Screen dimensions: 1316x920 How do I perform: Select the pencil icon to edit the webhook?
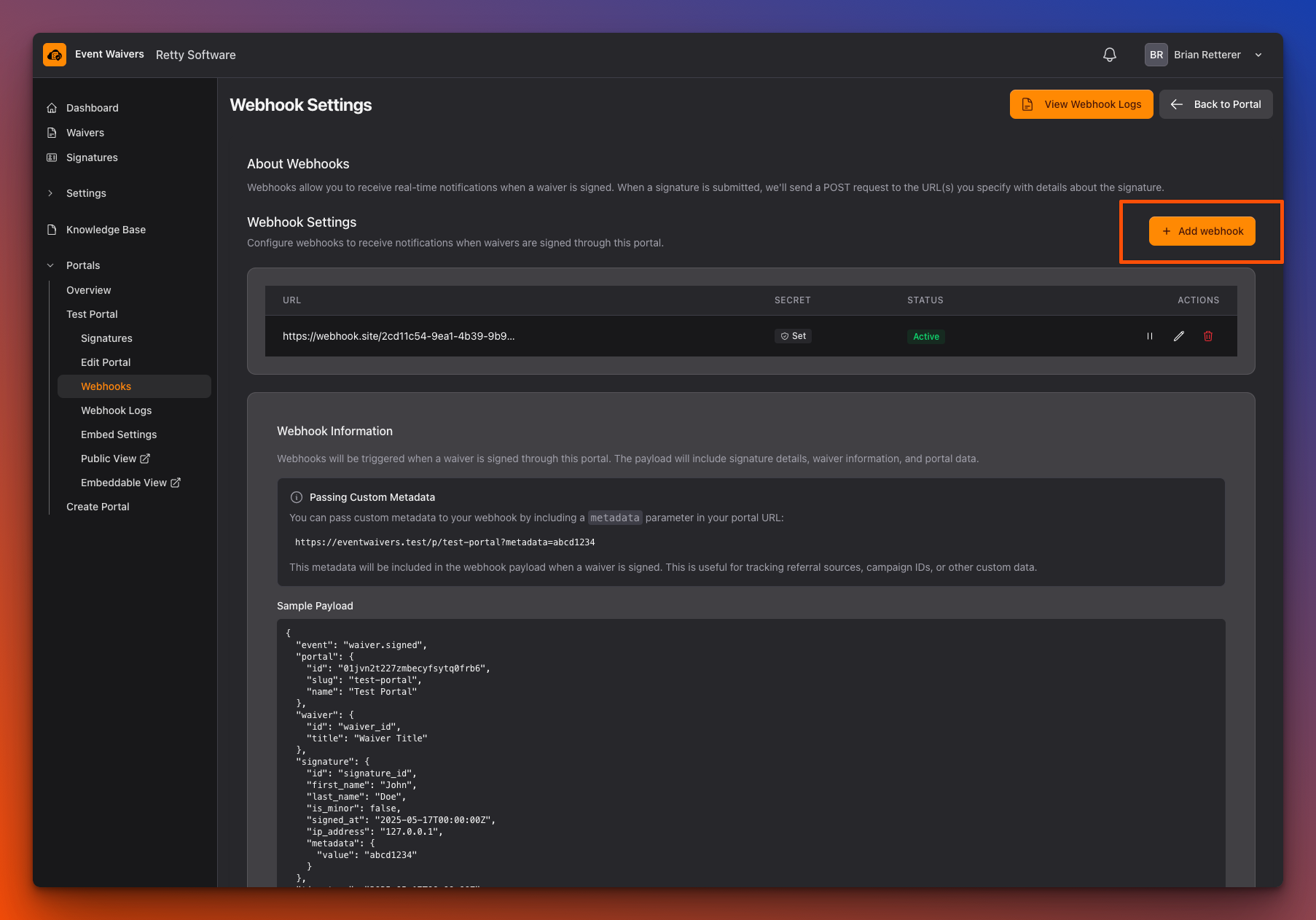[1179, 336]
